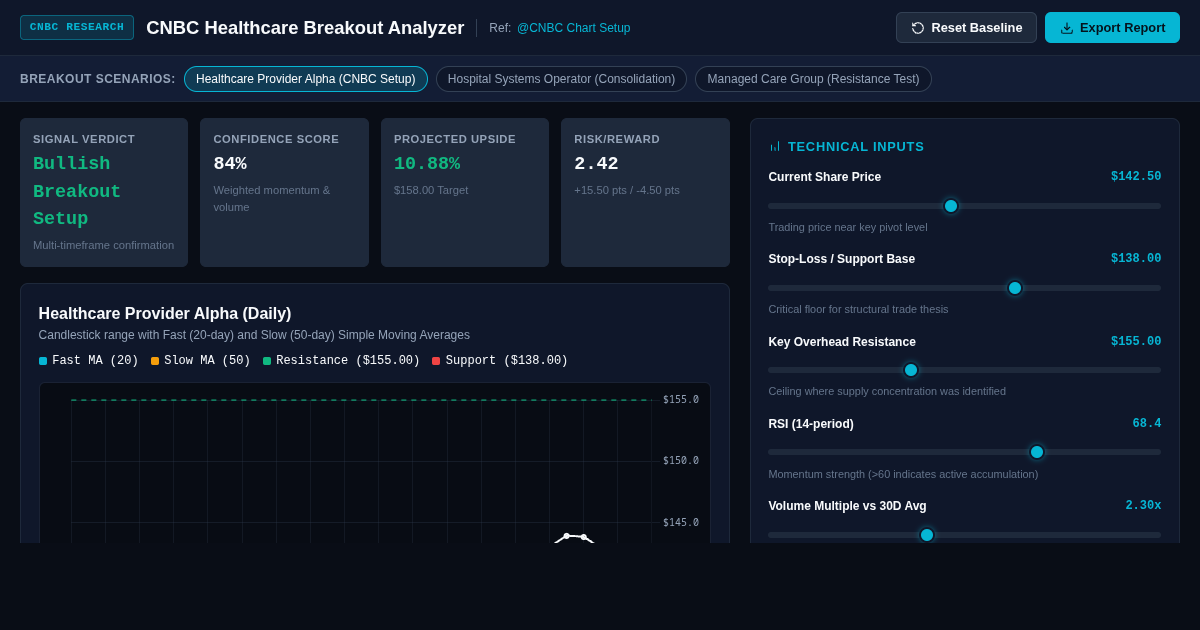This screenshot has width=1200, height=630.
Task: Click the $142.50 current share price value
Action: tap(1136, 177)
